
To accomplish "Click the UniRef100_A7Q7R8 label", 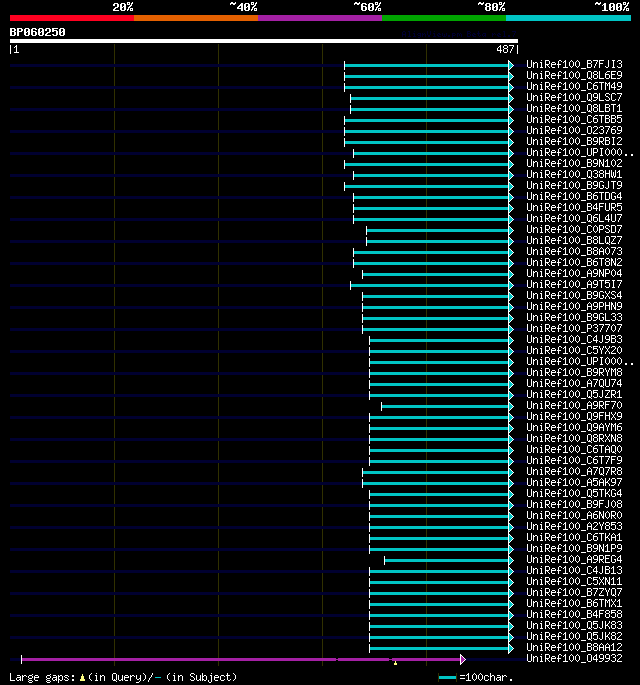I will (x=574, y=472).
